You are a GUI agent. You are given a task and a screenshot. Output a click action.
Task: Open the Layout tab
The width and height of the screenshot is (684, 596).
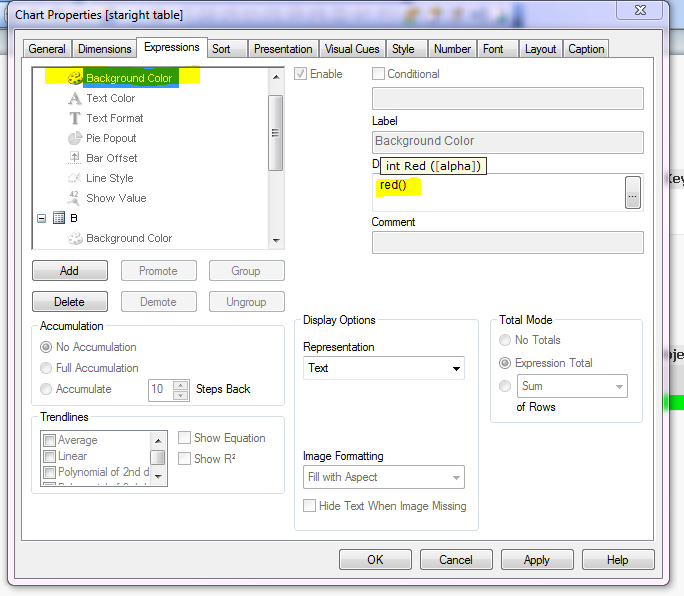tap(540, 49)
